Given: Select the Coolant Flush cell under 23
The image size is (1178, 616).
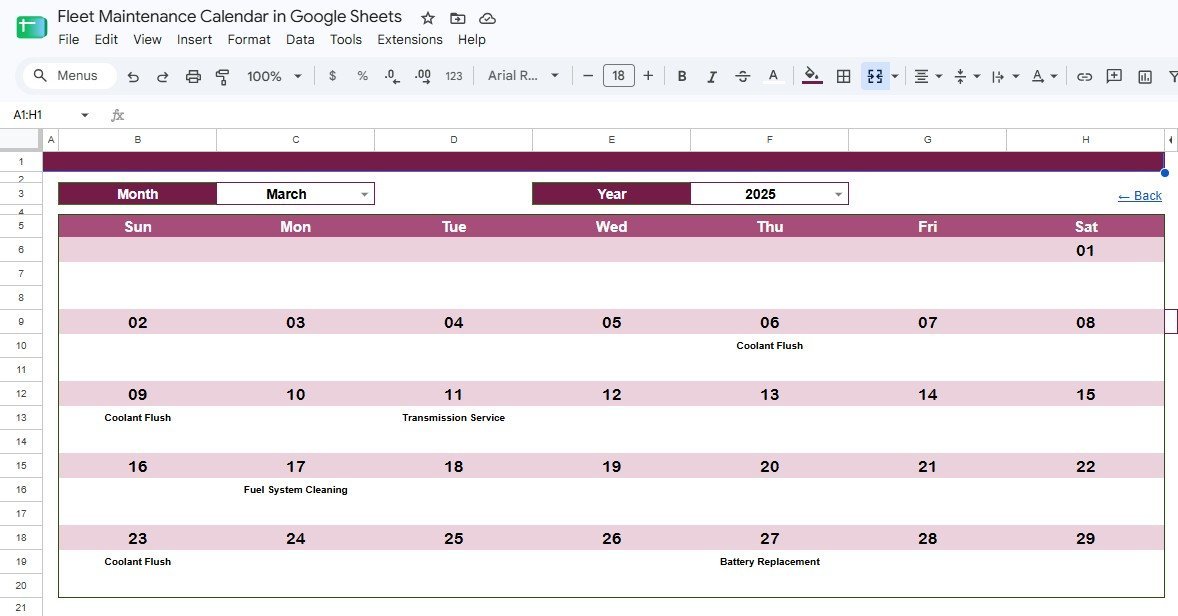Looking at the screenshot, I should [x=137, y=562].
